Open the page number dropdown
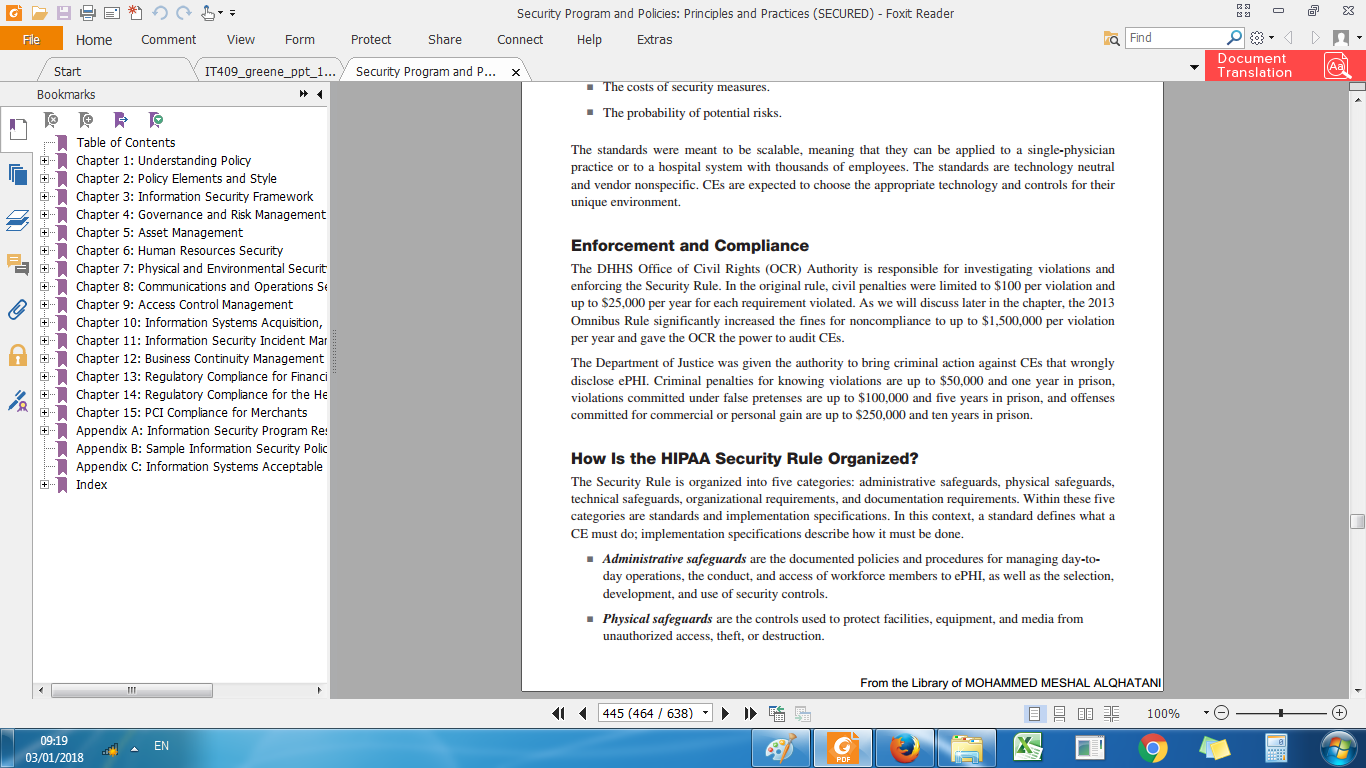1366x768 pixels. tap(706, 713)
